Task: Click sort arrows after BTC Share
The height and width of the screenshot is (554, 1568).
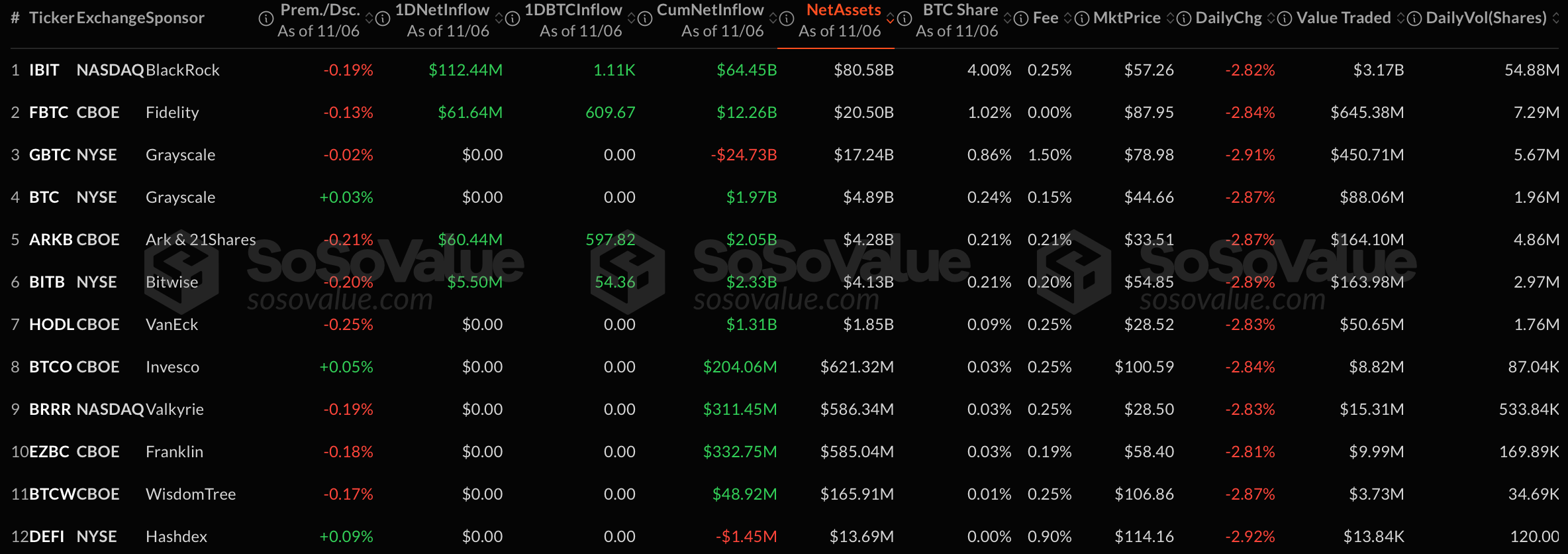Action: tap(1008, 19)
